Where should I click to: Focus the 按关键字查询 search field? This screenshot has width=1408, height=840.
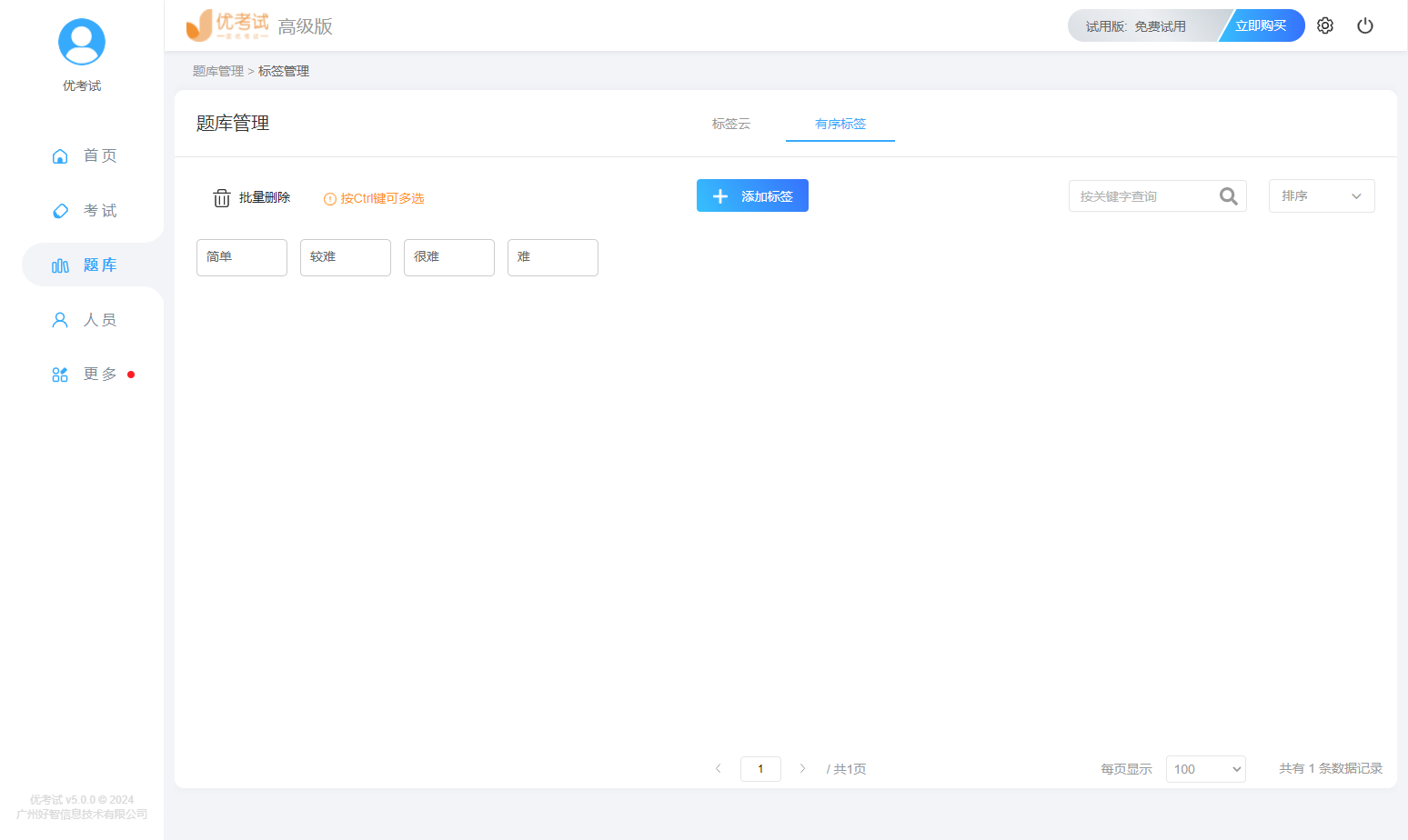(x=1157, y=196)
